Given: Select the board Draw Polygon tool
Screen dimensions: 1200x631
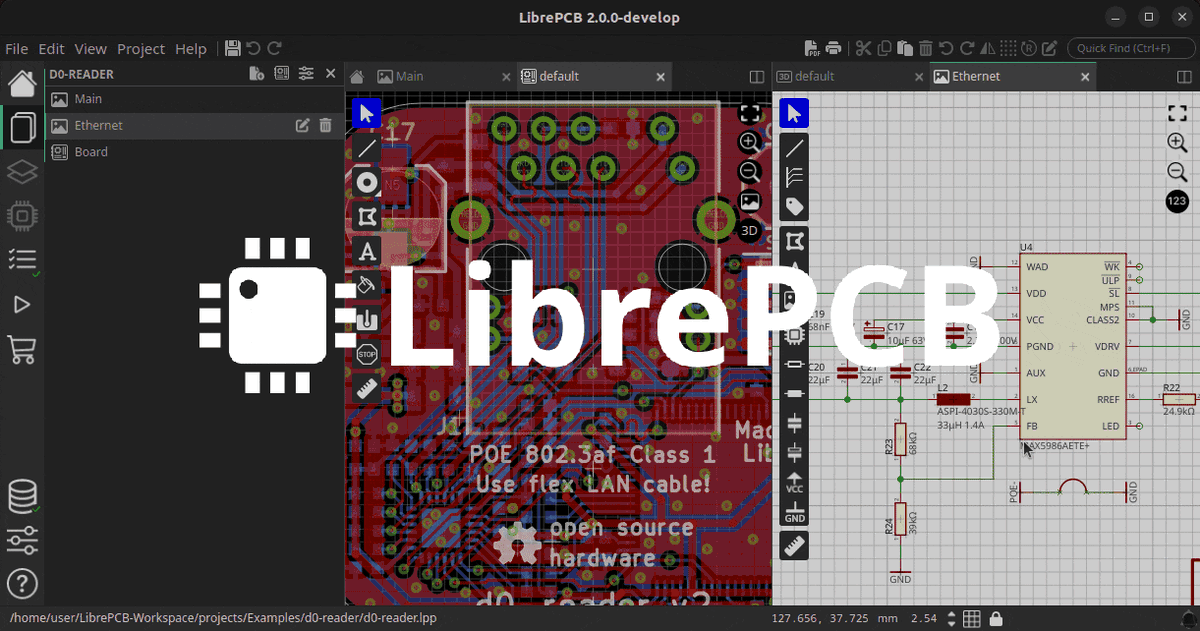Looking at the screenshot, I should click(367, 216).
